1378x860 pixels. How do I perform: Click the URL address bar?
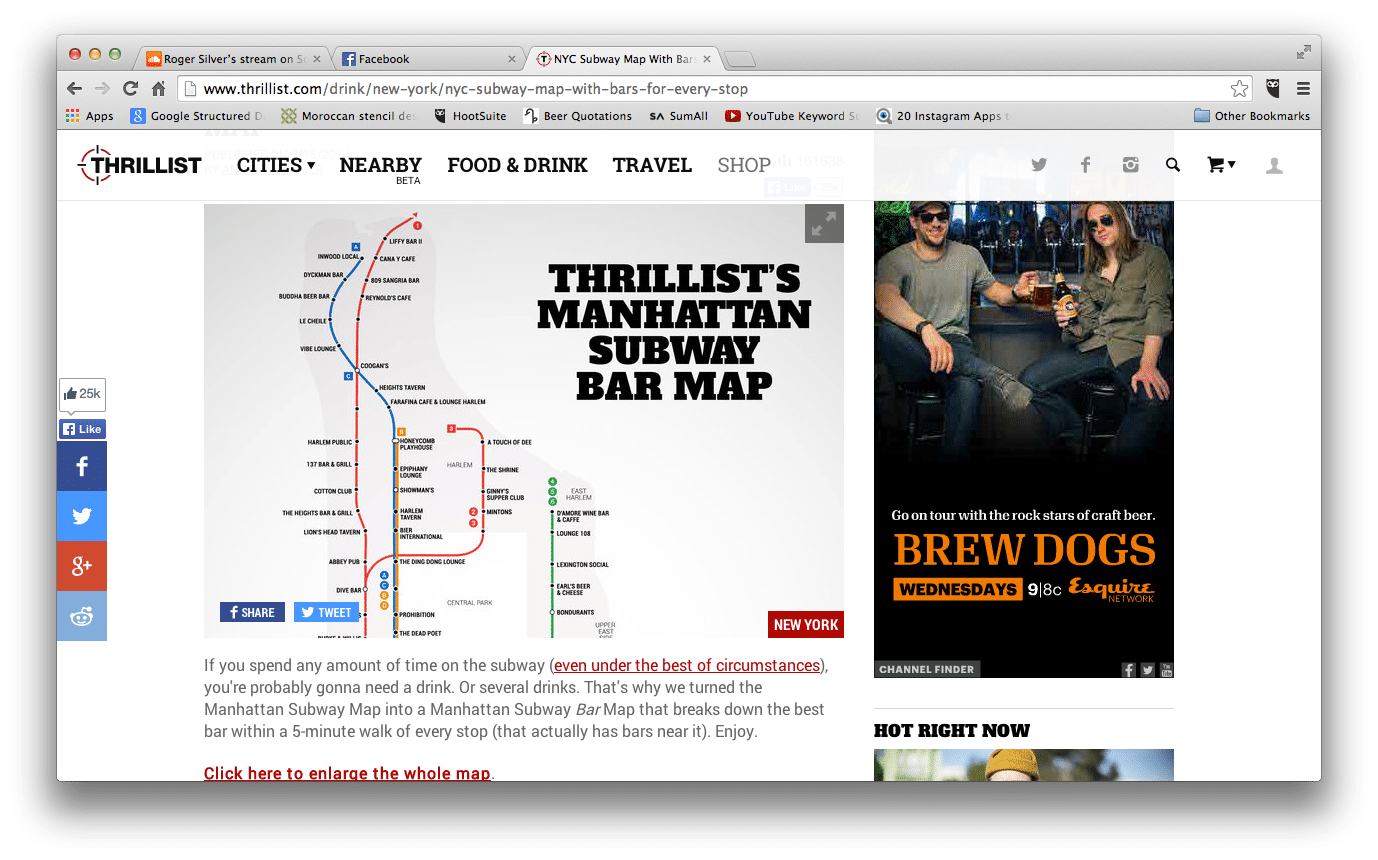click(x=715, y=88)
